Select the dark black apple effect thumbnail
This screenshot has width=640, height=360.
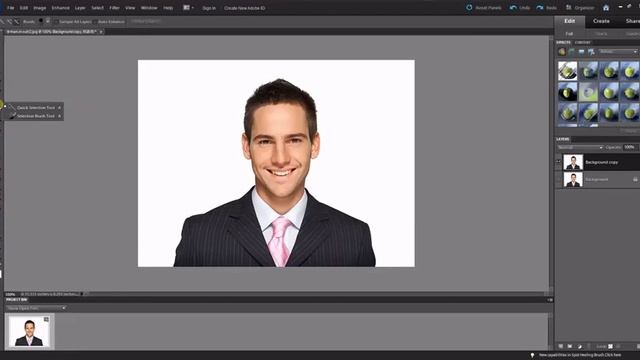point(568,93)
